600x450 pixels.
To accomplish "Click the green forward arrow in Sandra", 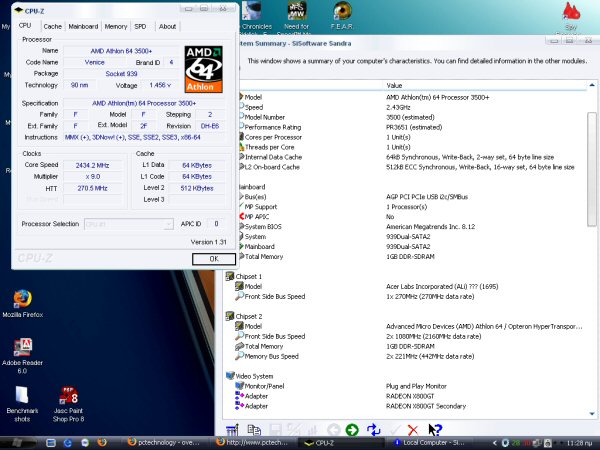I will pos(352,430).
